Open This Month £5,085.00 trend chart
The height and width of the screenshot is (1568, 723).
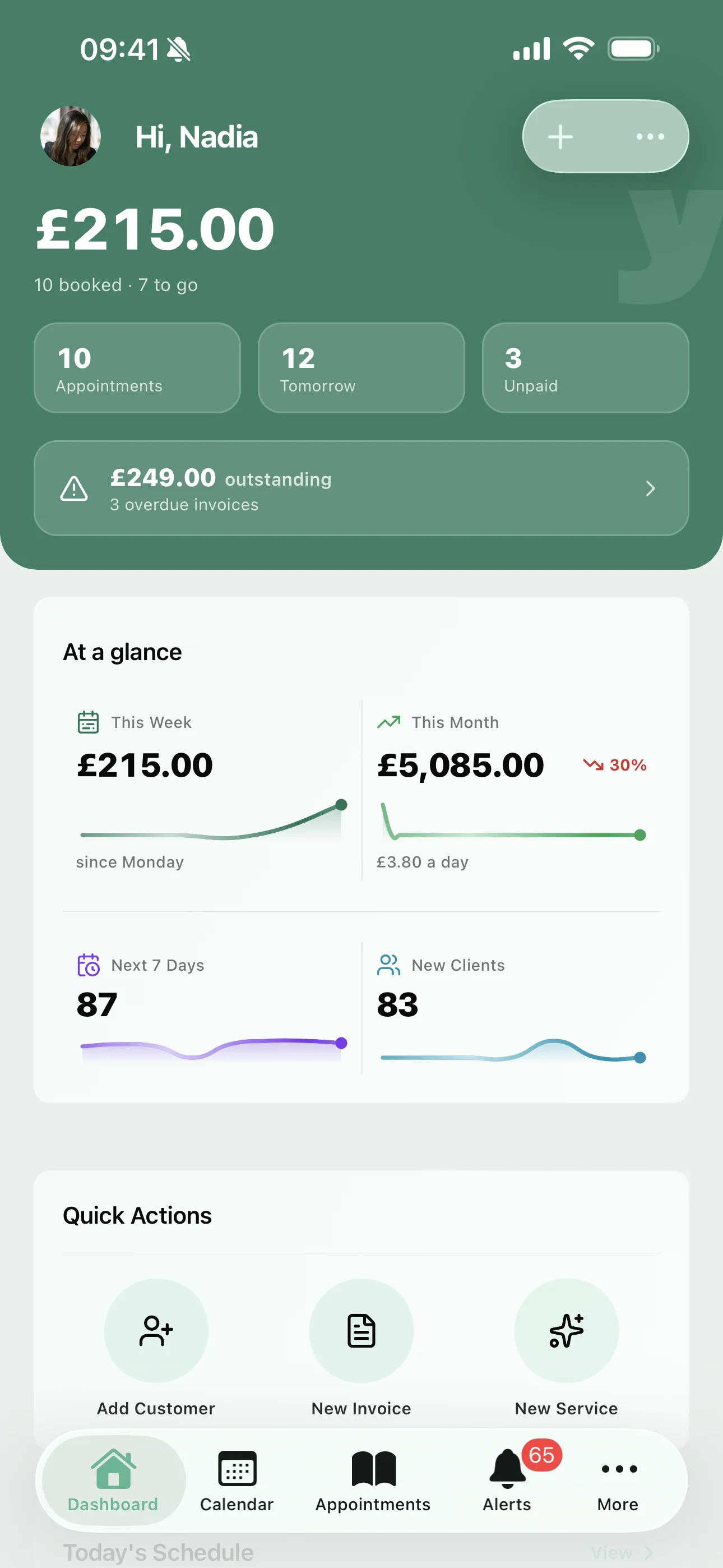click(x=511, y=791)
